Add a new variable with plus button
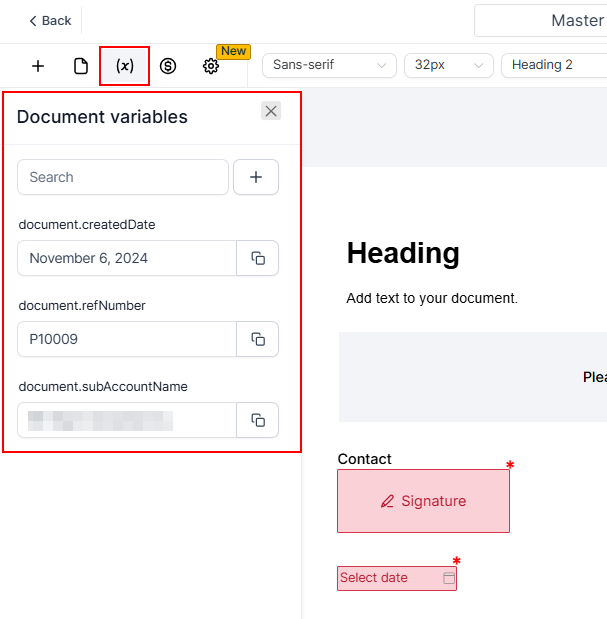The height and width of the screenshot is (619, 607). click(256, 177)
